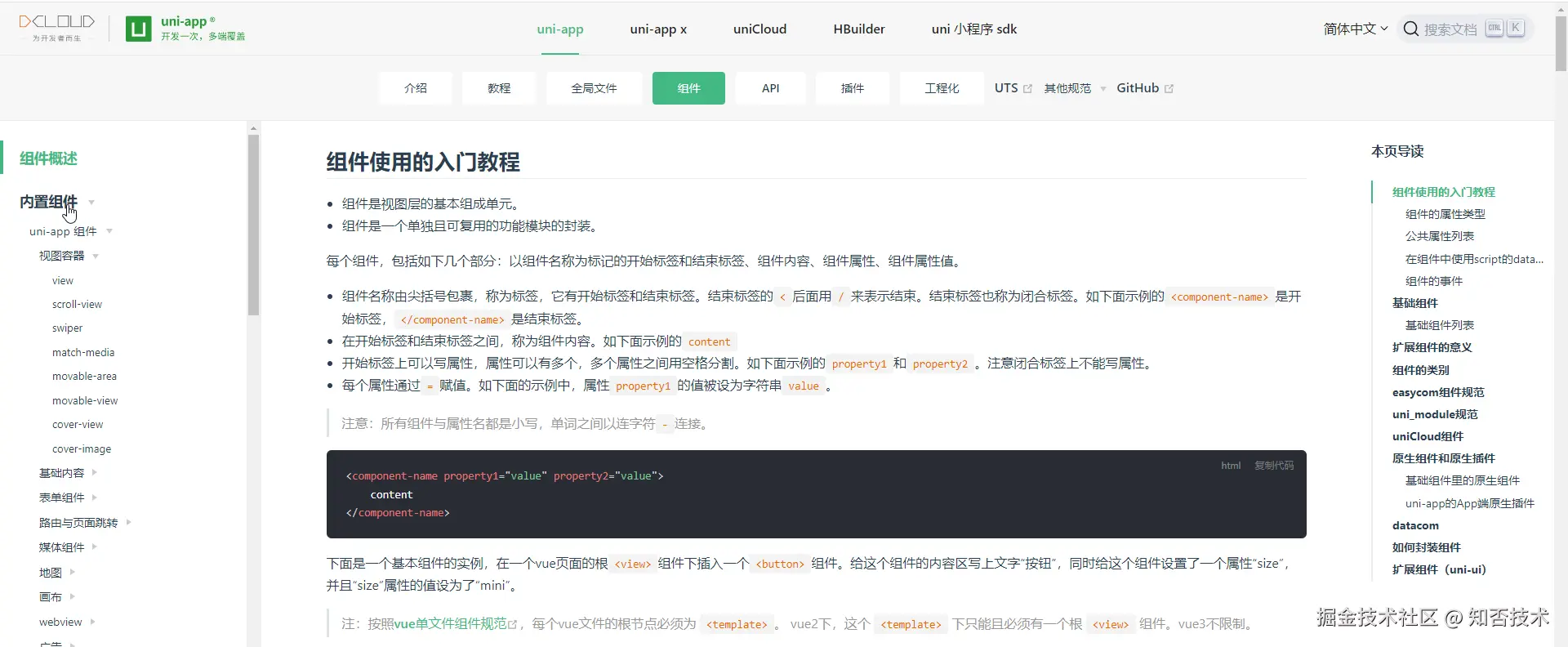The image size is (1568, 647).
Task: Jump to 扩展组件的意义 in page guide
Action: [x=1432, y=347]
